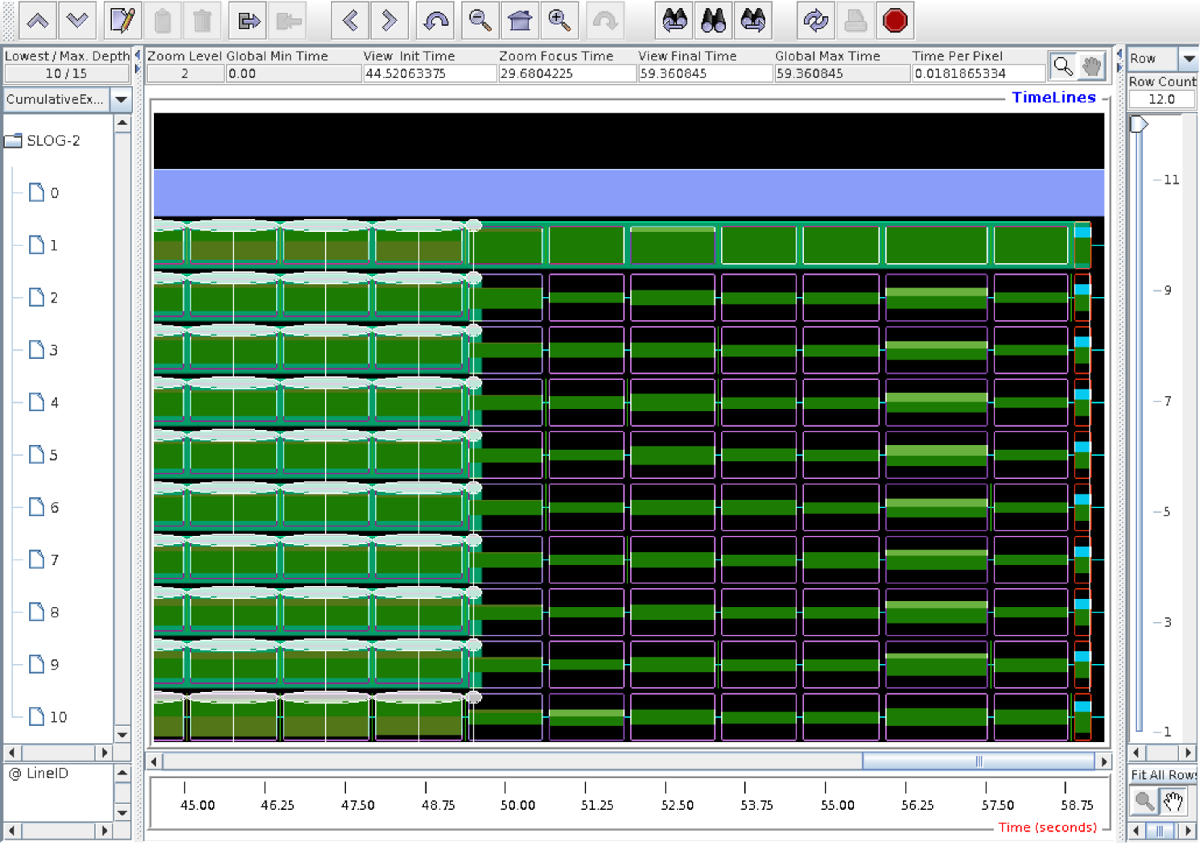Screen dimensions: 1200x843
Task: Click the zoom in magnifier icon
Action: 560,19
